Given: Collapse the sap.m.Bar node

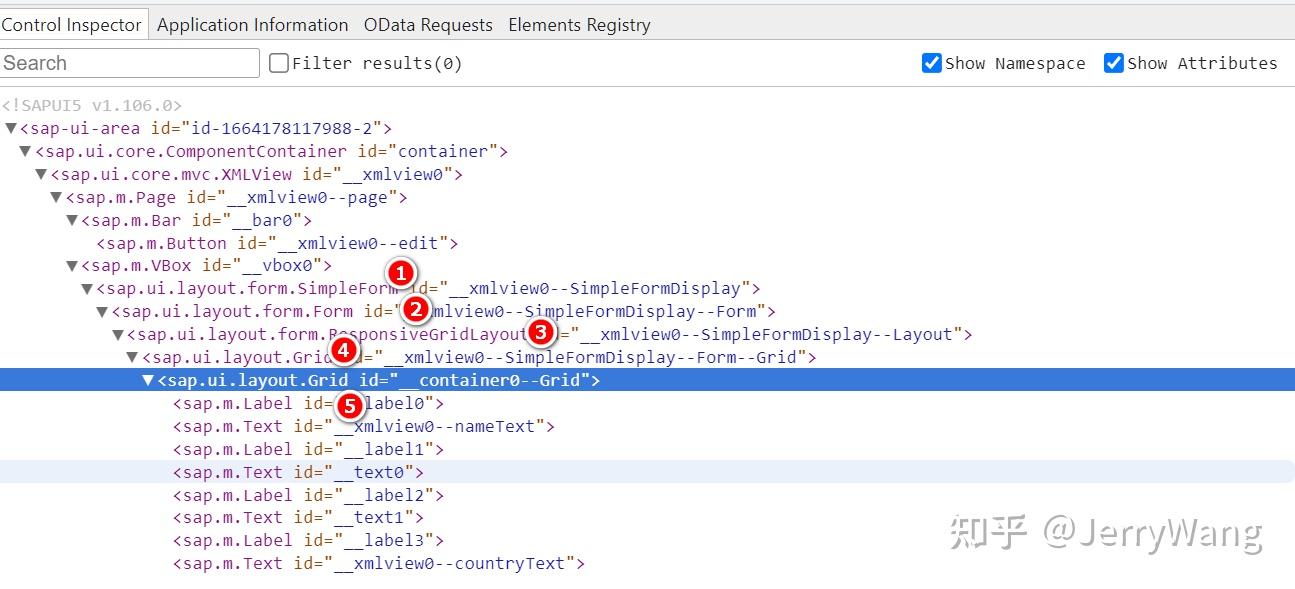Looking at the screenshot, I should coord(71,220).
